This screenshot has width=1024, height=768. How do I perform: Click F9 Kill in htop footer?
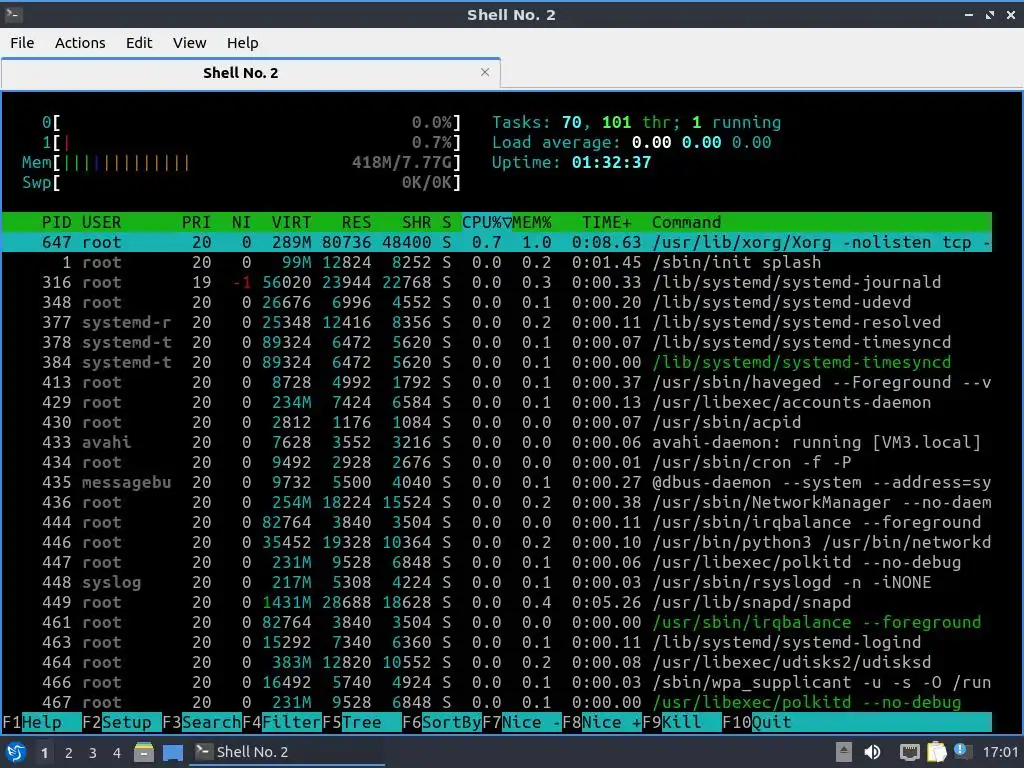pos(682,722)
